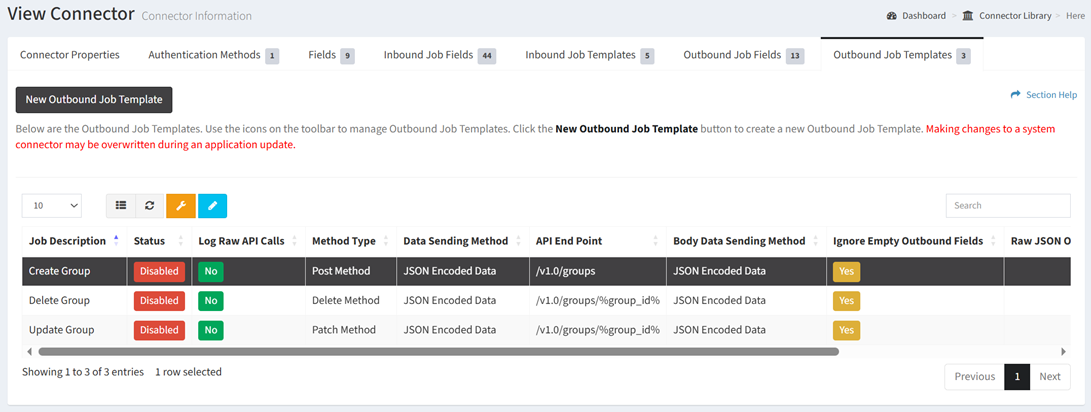This screenshot has width=1091, height=412.
Task: Click the Section Help arrow icon
Action: click(x=1016, y=95)
